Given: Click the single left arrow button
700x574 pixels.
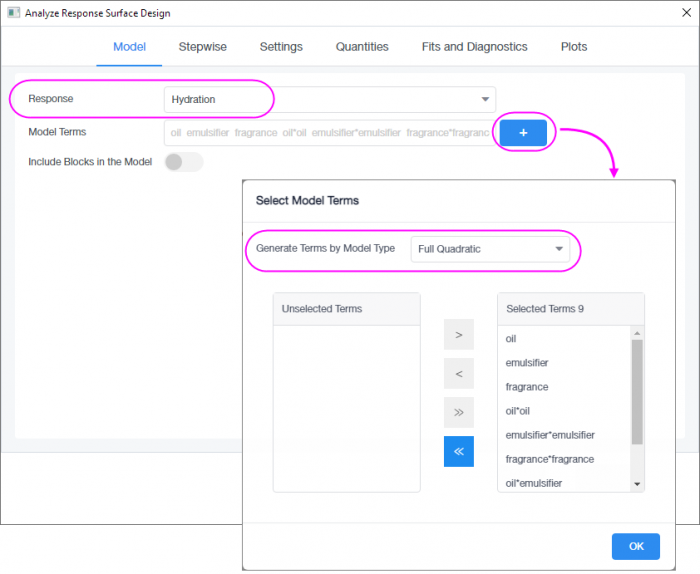Looking at the screenshot, I should click(x=458, y=374).
